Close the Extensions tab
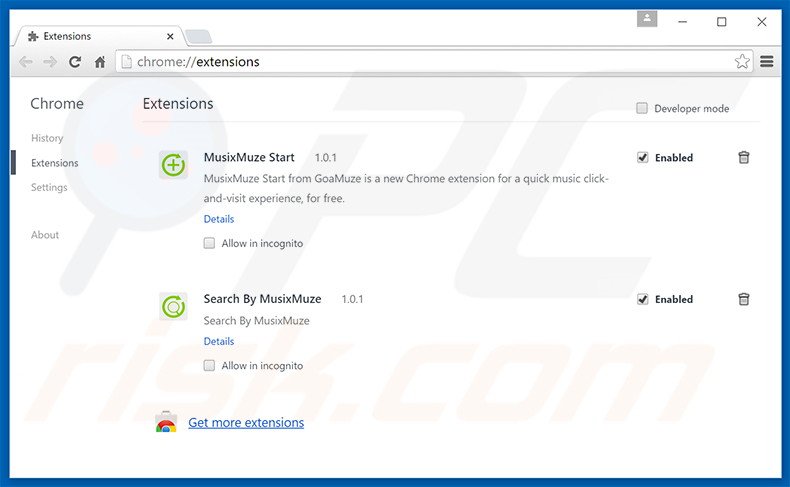Screen dimensions: 790x487 tap(170, 36)
